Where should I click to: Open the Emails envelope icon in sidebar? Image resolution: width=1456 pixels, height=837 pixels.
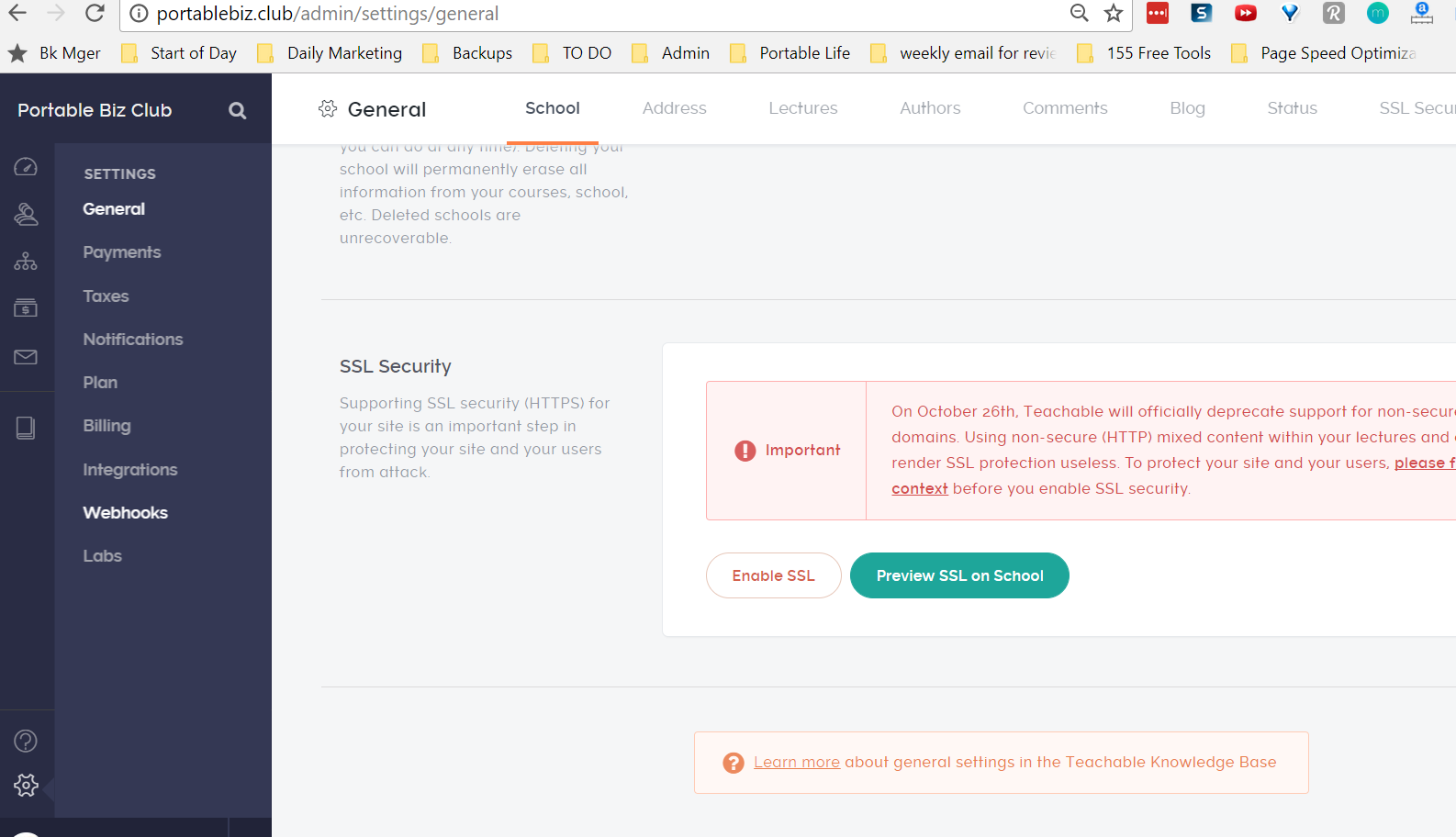pos(26,356)
